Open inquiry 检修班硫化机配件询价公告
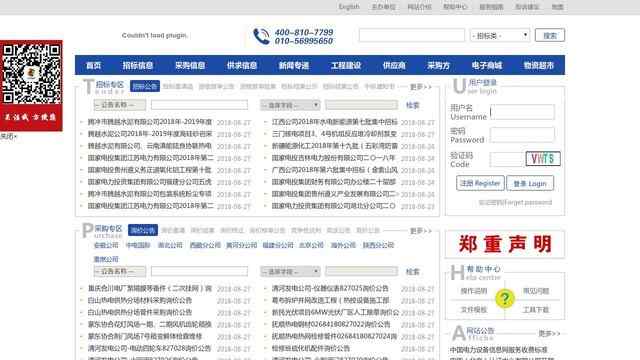Viewport: 640px width, 360px height. coord(311,349)
